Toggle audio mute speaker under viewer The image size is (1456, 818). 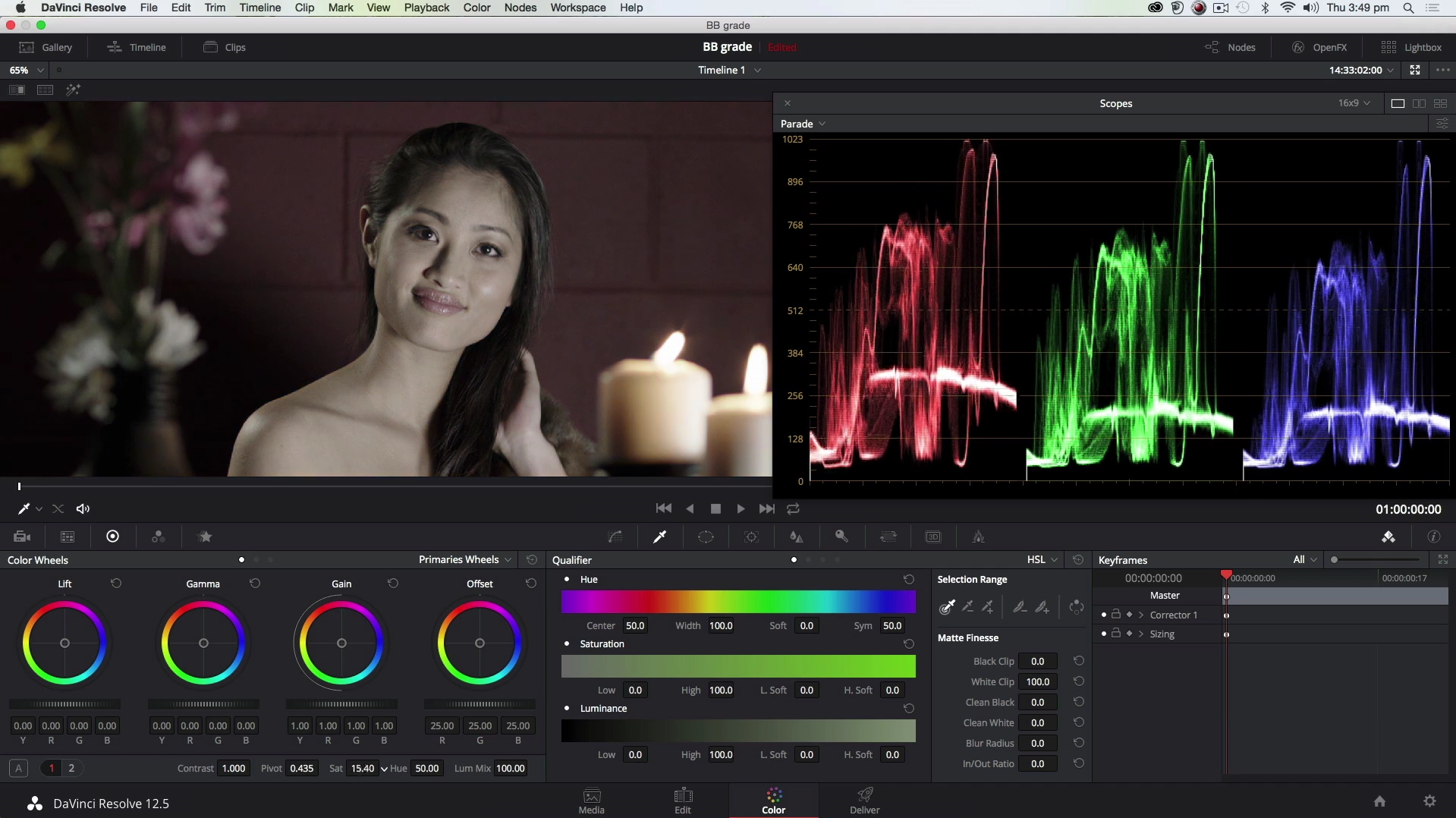pos(83,508)
